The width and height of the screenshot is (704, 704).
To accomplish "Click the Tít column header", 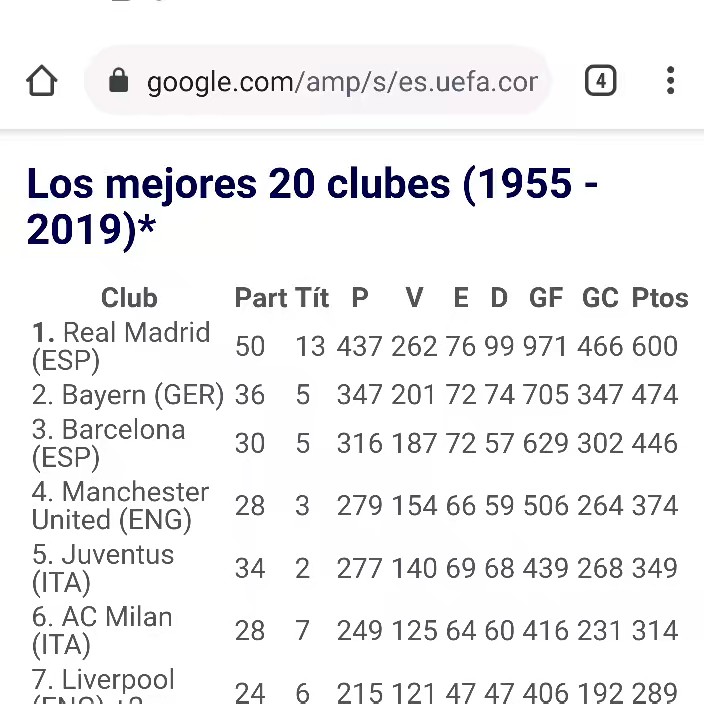I will 312,298.
